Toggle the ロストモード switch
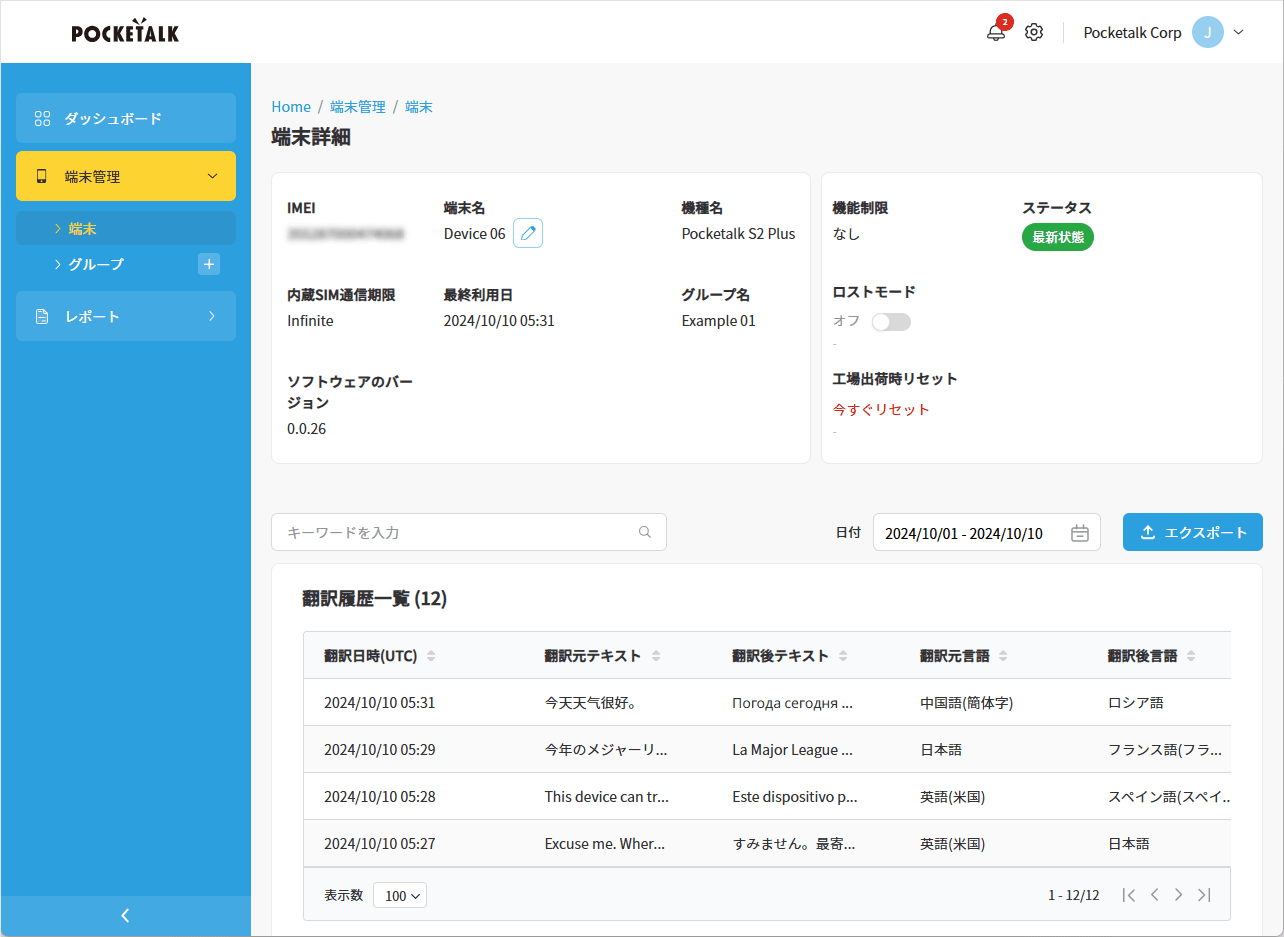 tap(891, 321)
